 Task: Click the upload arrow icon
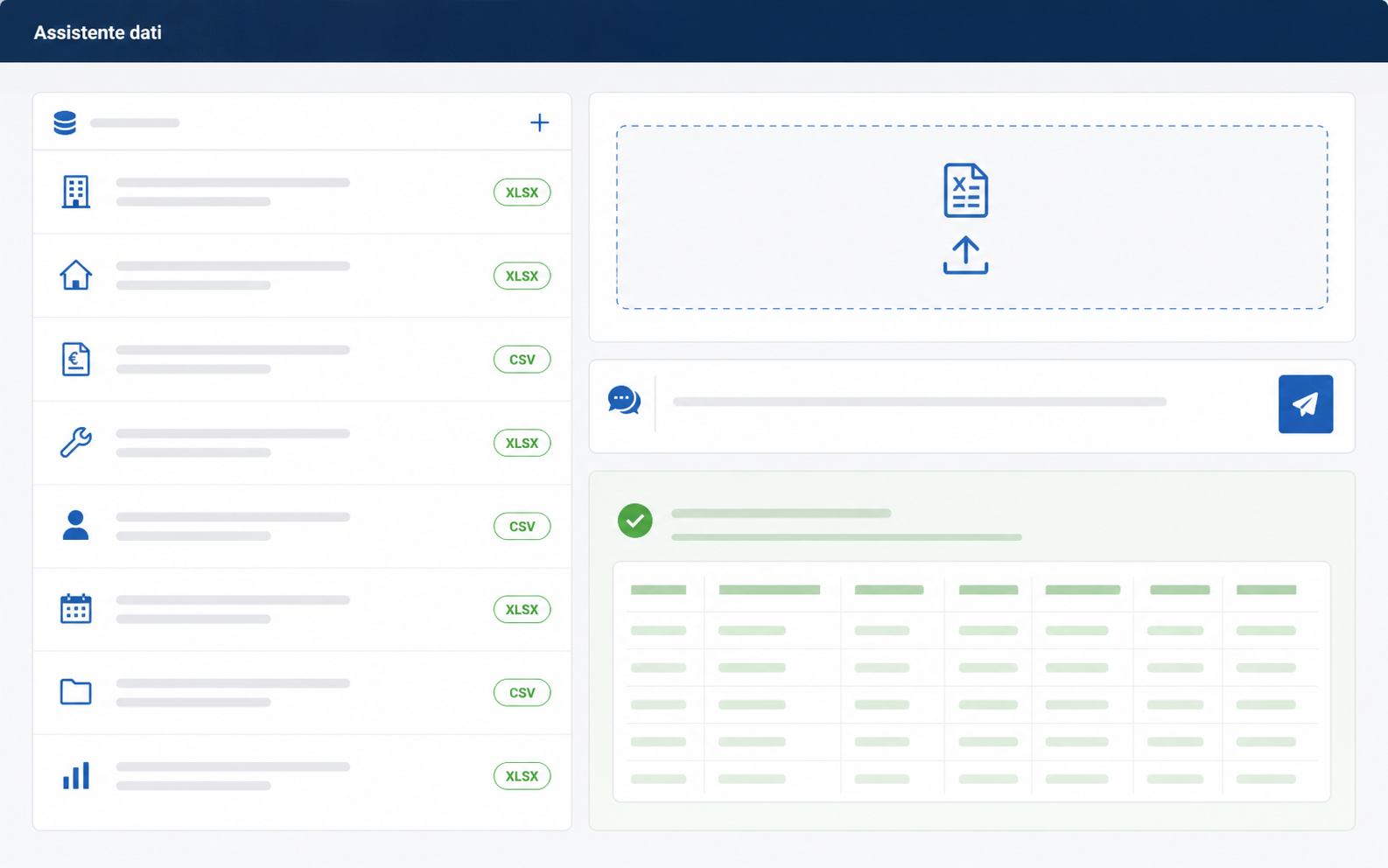(x=965, y=255)
